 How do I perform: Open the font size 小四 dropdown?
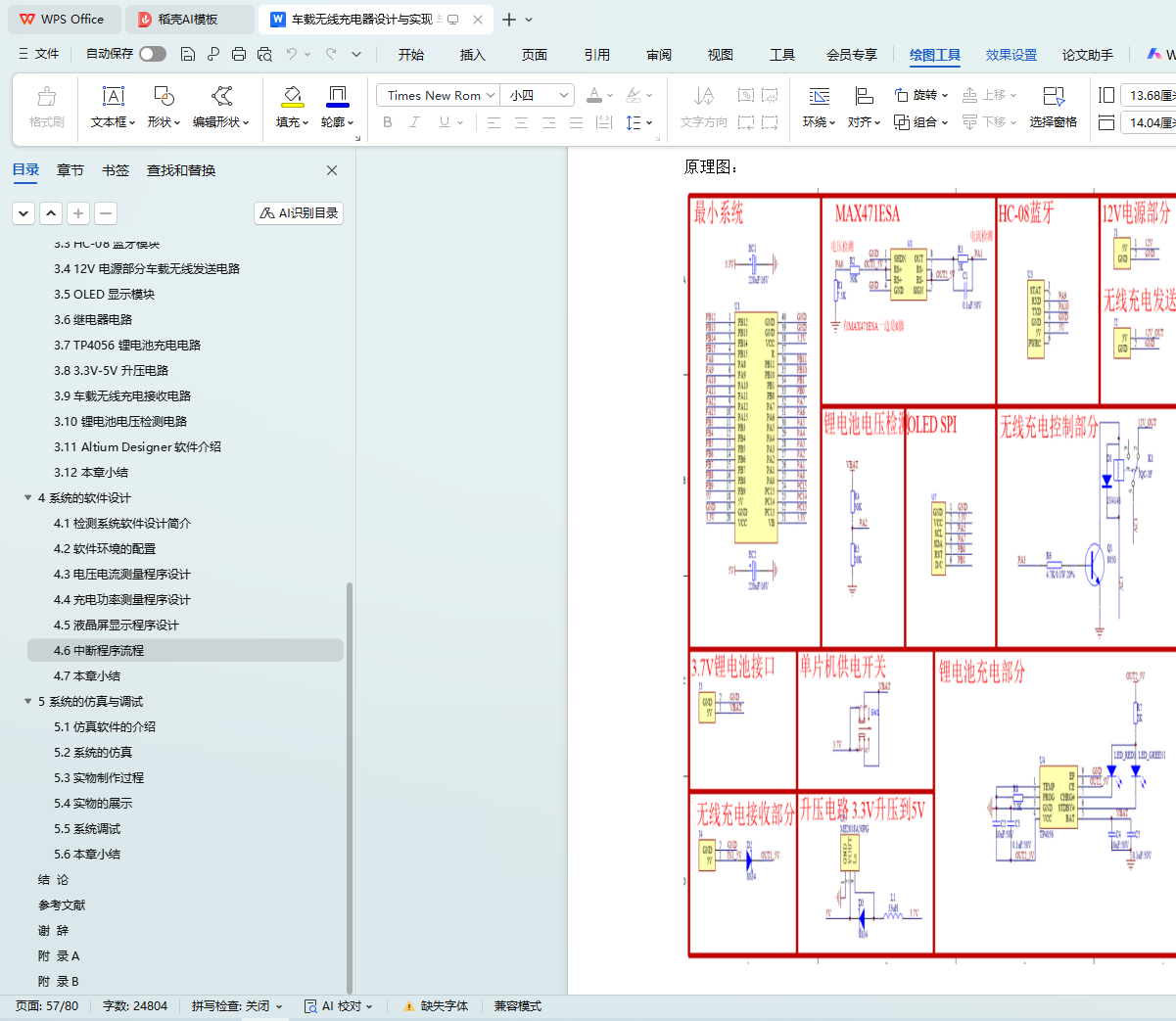[x=564, y=95]
